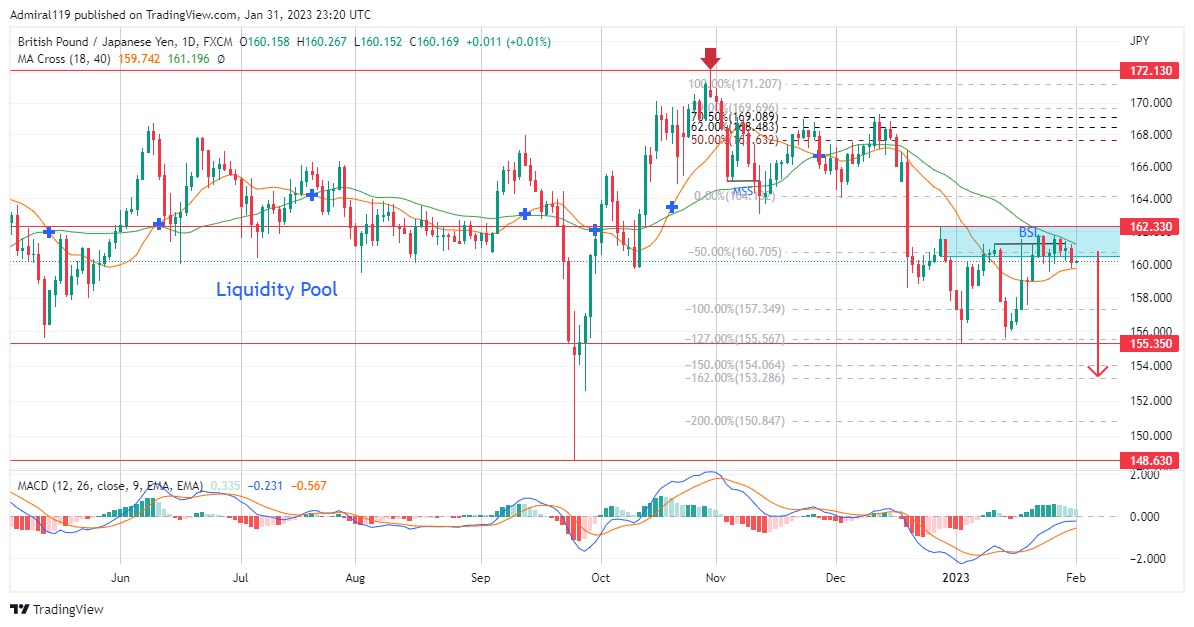Click the 158.000 price axis label
Viewport: 1194px width, 627px height.
pos(1151,298)
